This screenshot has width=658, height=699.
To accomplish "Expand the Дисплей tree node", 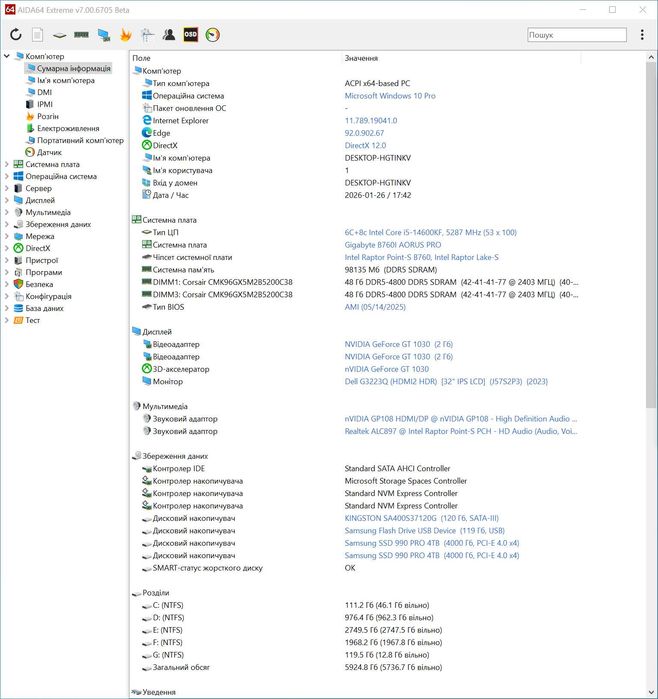I will (x=7, y=200).
